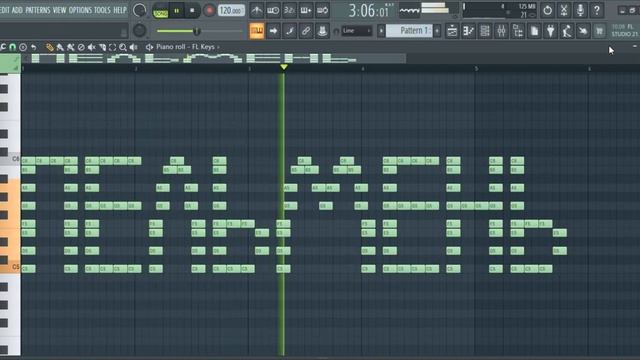Open the scissors audio editor icon
The height and width of the screenshot is (360, 640).
(x=564, y=10)
